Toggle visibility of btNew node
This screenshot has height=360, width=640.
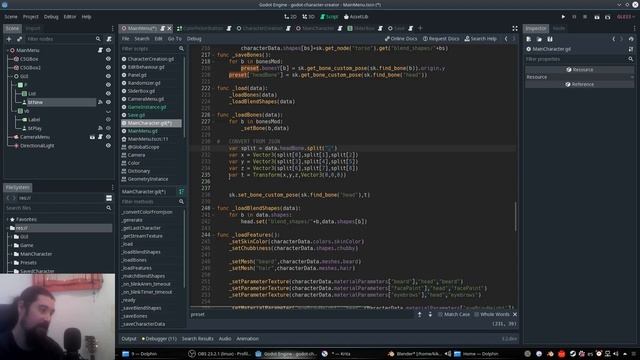click(108, 102)
